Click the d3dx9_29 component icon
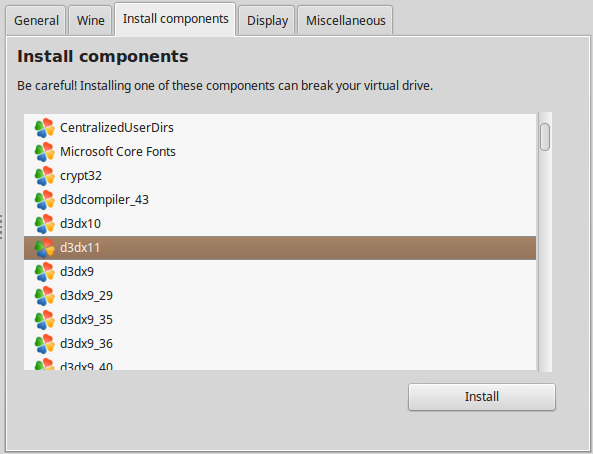593x454 pixels. [x=45, y=296]
